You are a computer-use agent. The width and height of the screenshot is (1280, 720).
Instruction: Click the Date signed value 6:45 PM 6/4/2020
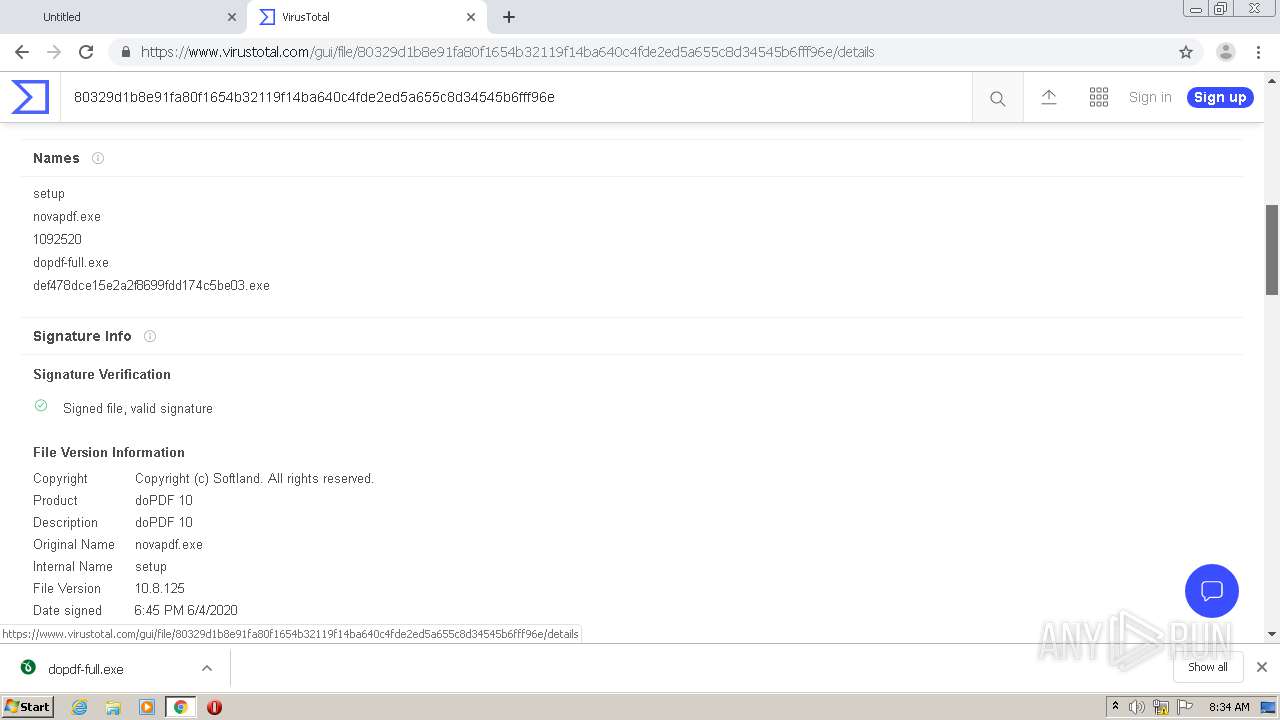[x=186, y=610]
